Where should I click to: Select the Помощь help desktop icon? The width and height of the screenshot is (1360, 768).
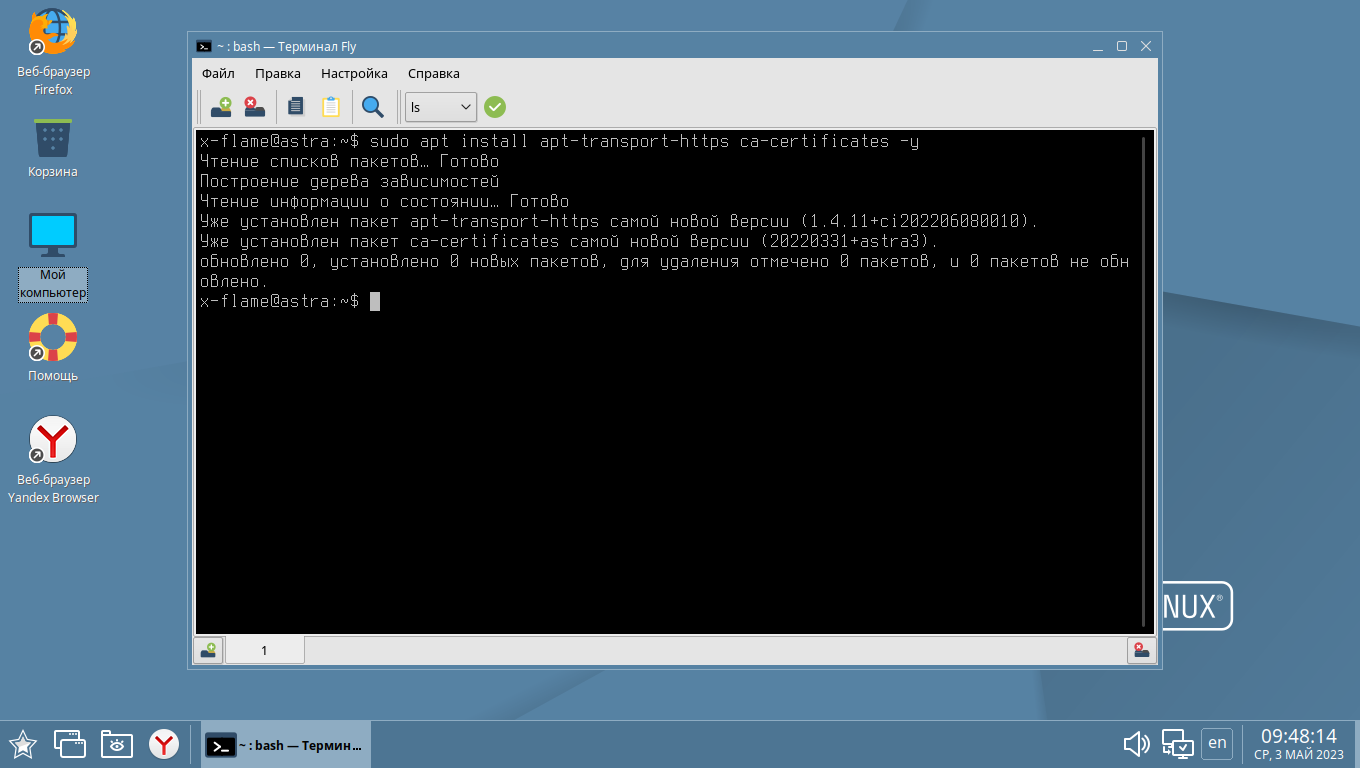coord(53,348)
